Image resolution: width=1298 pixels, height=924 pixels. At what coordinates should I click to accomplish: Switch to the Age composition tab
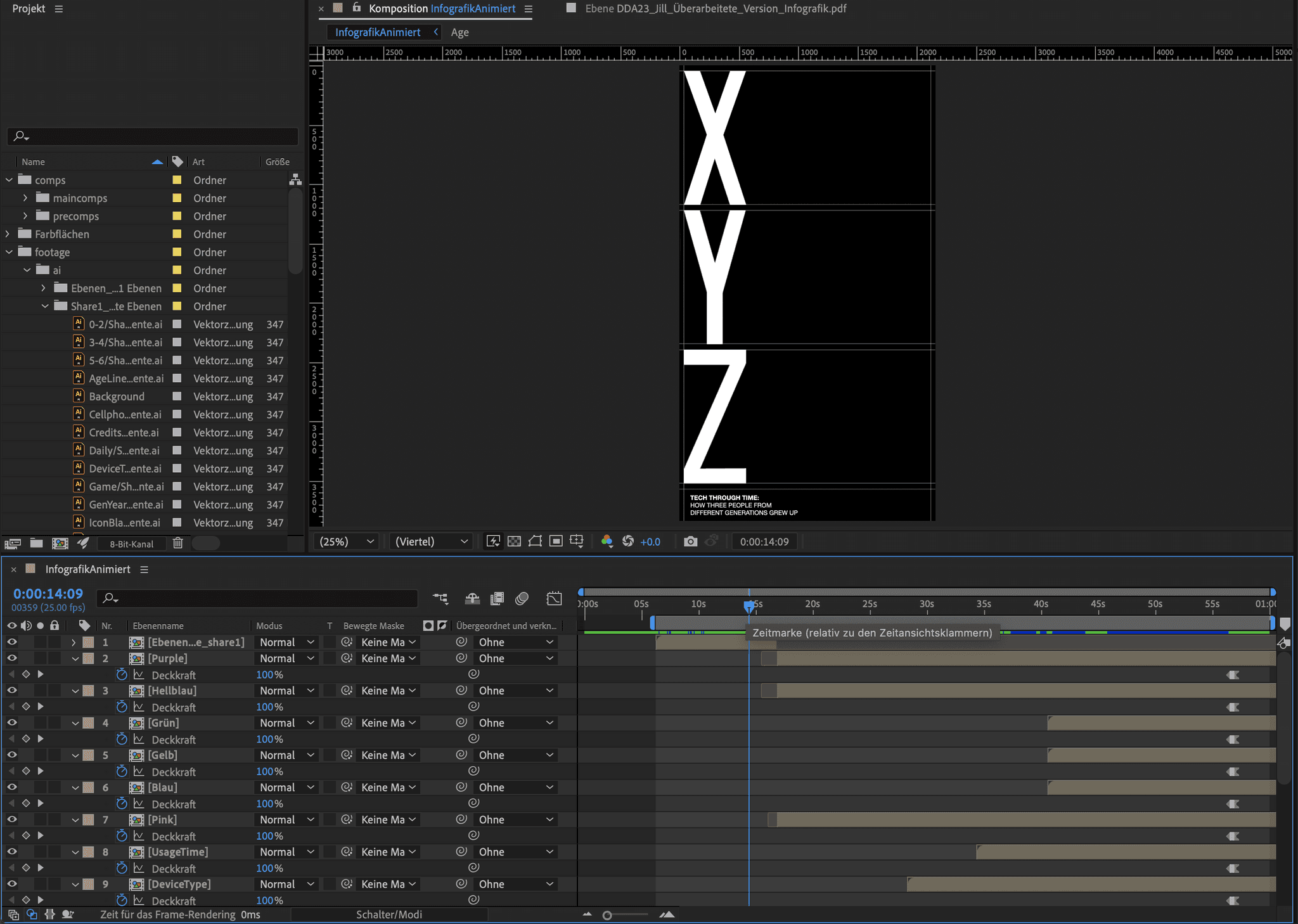tap(459, 32)
